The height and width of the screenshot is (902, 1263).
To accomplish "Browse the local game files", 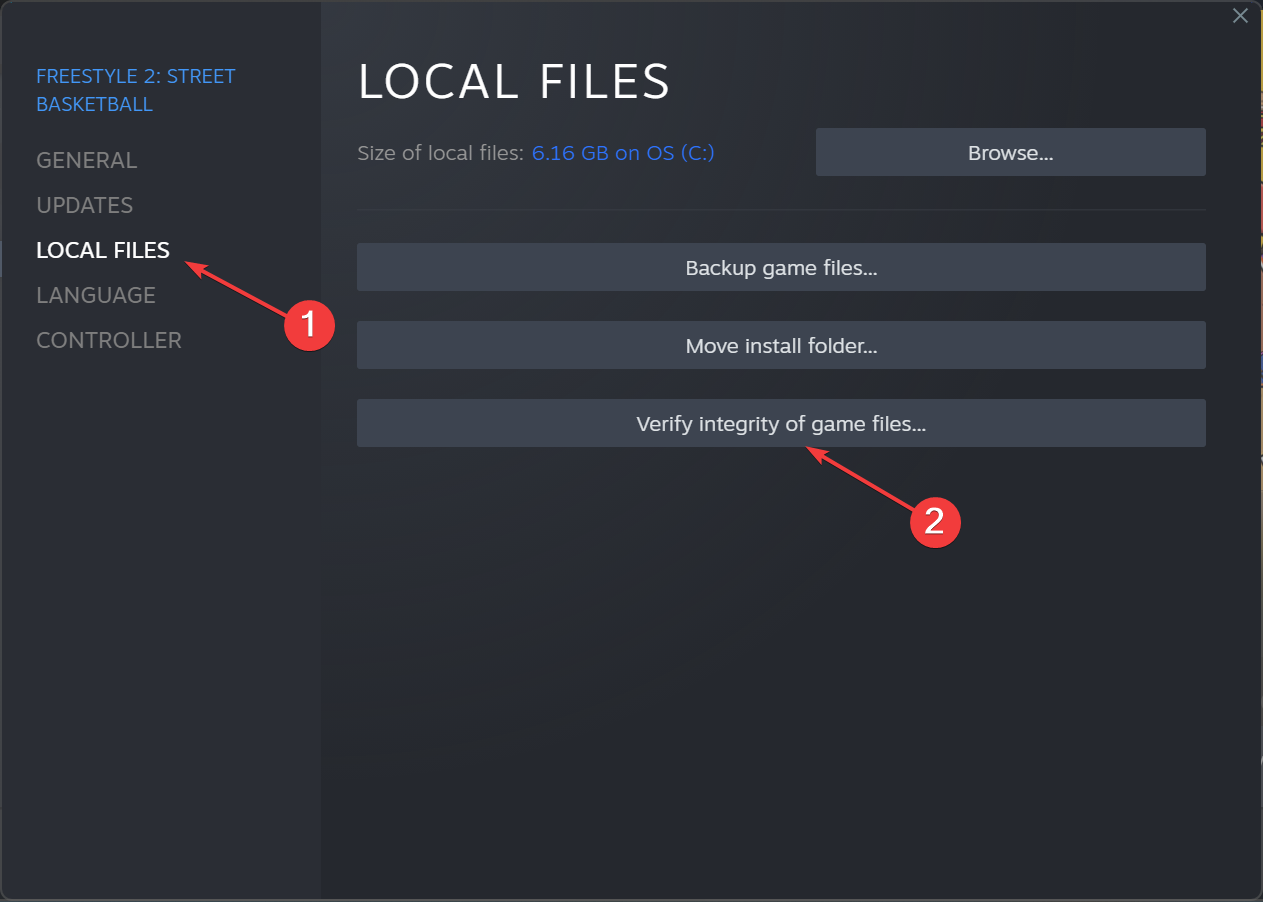I will coord(1010,152).
